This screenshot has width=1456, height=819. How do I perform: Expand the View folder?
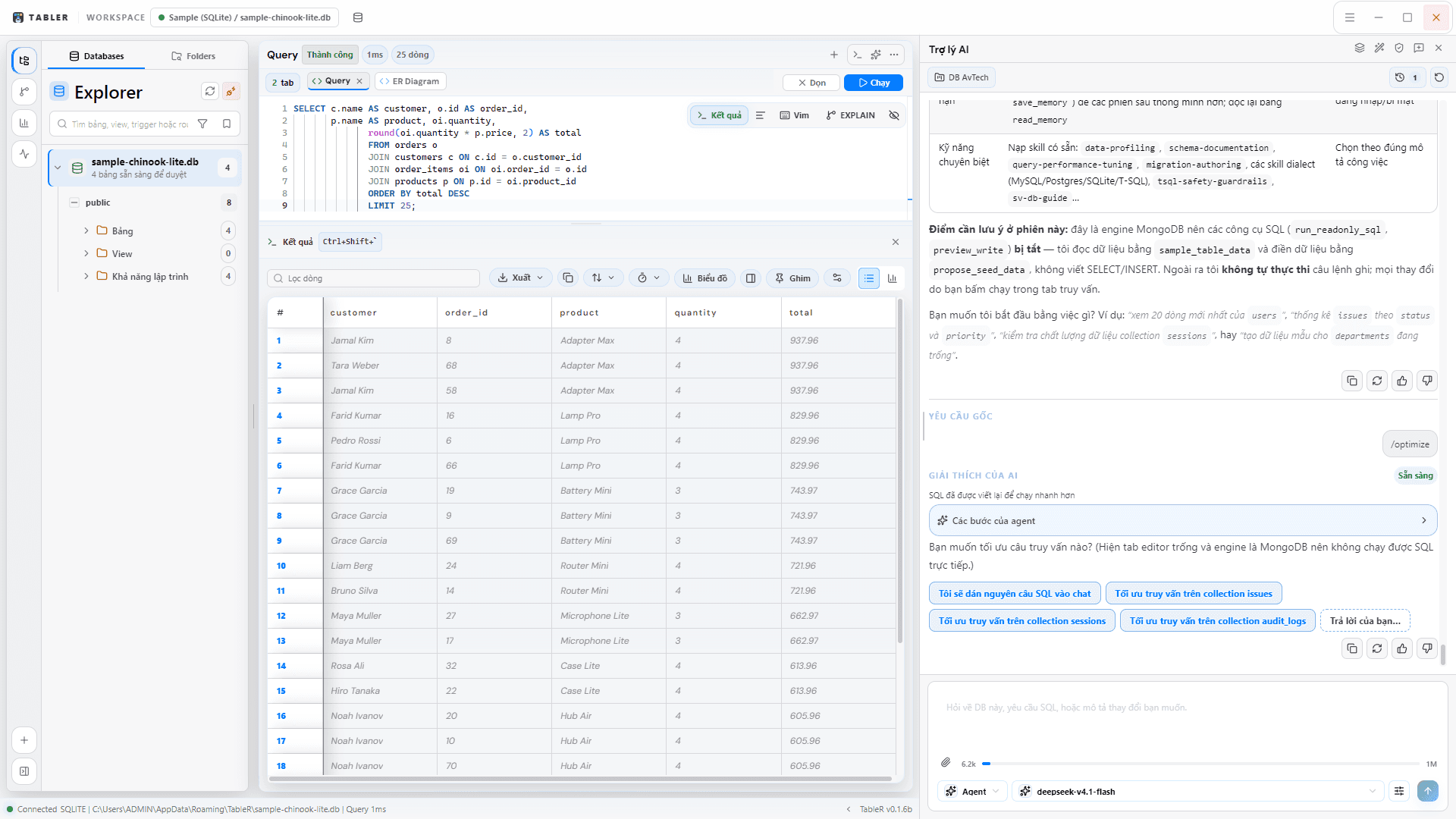(86, 253)
